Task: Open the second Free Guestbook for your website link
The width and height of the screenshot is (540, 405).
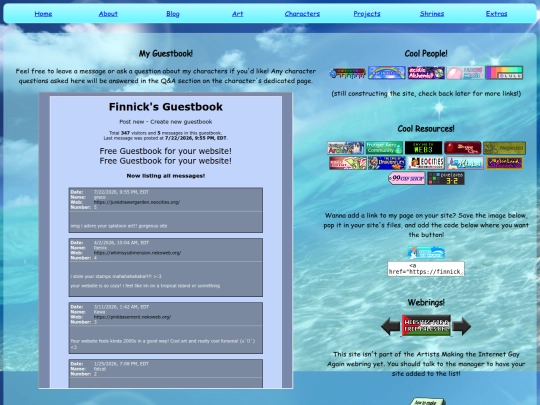Action: (166, 161)
